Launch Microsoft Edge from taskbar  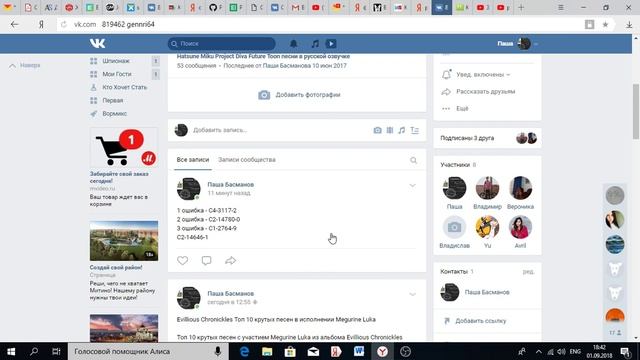pyautogui.click(x=244, y=351)
